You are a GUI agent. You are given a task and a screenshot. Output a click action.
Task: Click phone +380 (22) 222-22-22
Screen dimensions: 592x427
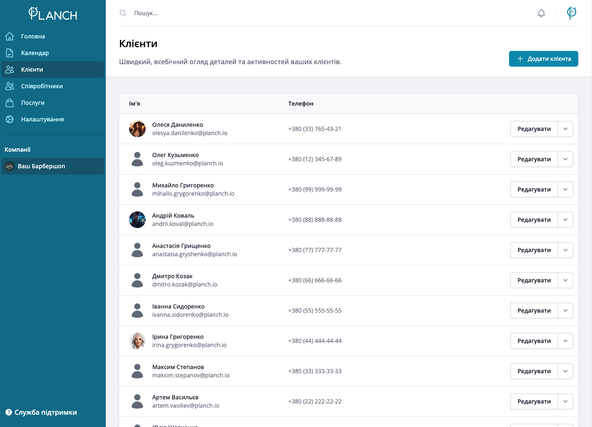click(x=315, y=401)
